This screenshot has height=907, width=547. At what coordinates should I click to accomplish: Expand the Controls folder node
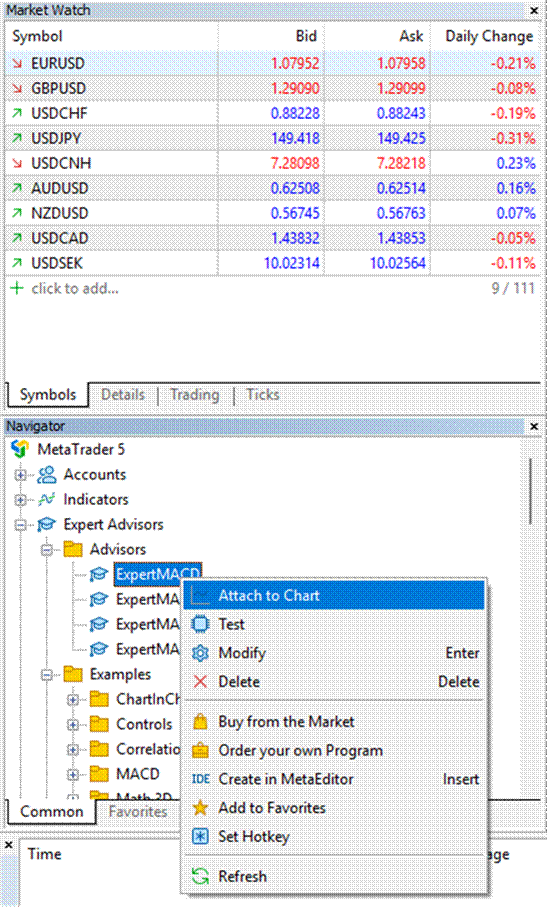73,724
